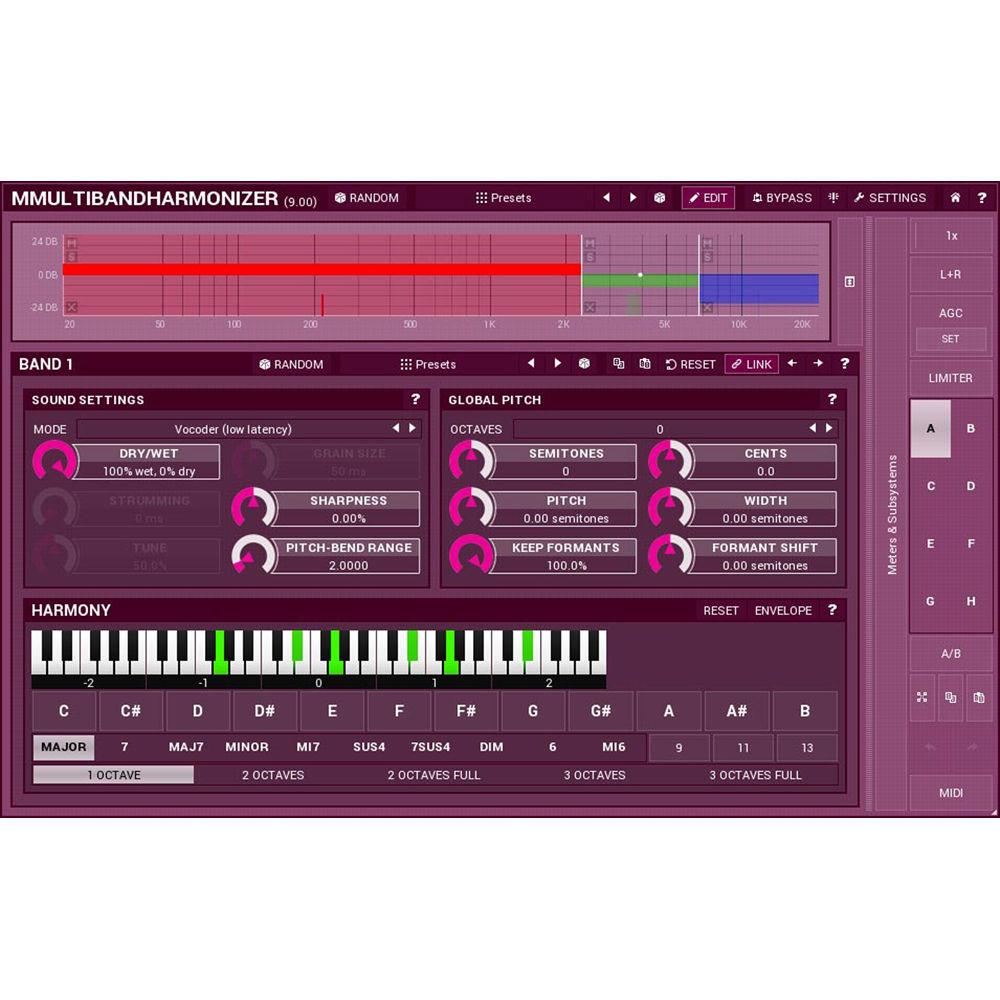This screenshot has width=1000, height=1000.
Task: Open the Presets browser
Action: tap(503, 197)
